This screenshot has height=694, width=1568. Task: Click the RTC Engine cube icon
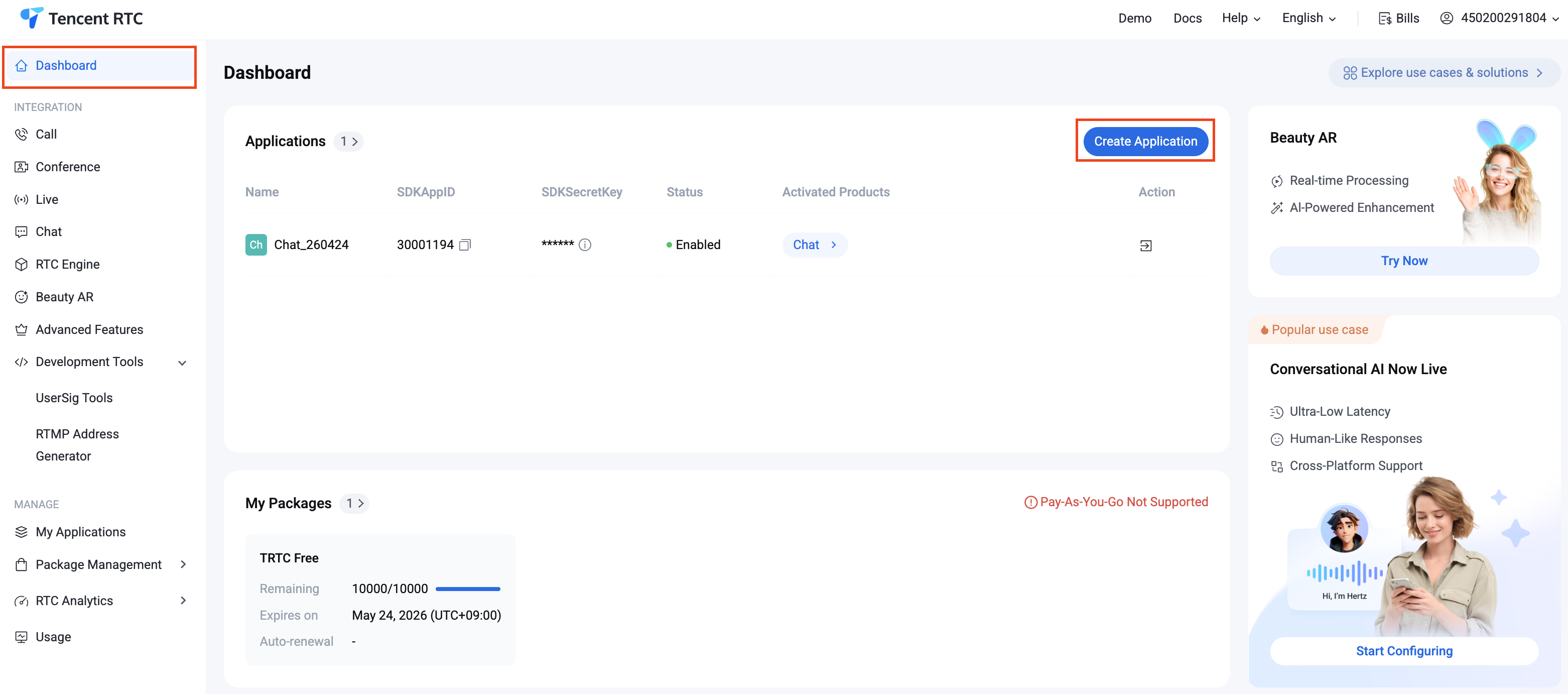click(x=21, y=264)
